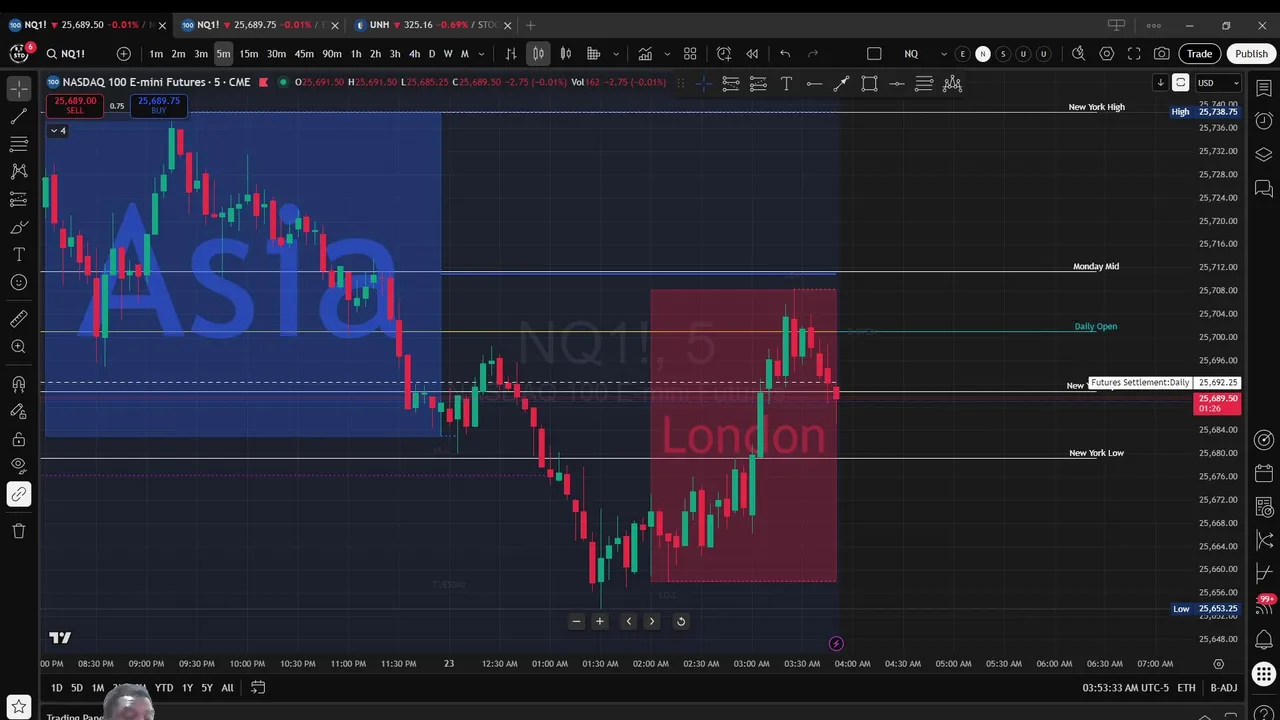Viewport: 1280px width, 720px height.
Task: Open the indicators menu icon
Action: [645, 54]
